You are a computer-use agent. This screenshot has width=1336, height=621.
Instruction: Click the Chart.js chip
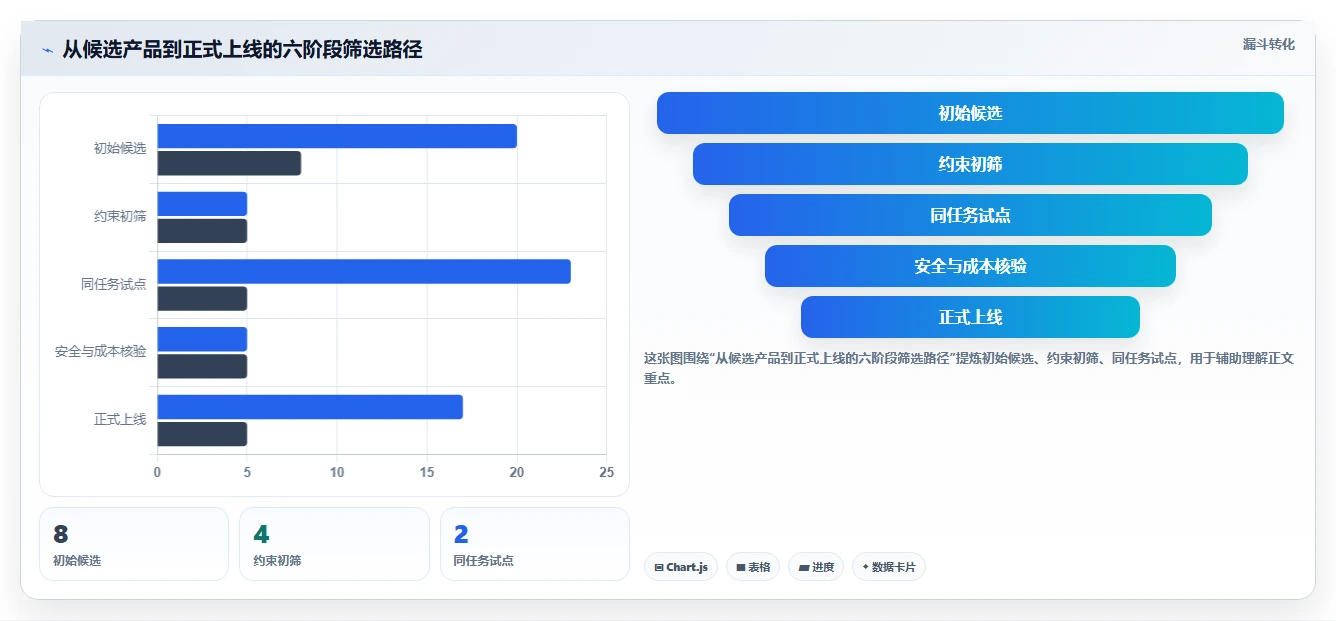point(681,567)
